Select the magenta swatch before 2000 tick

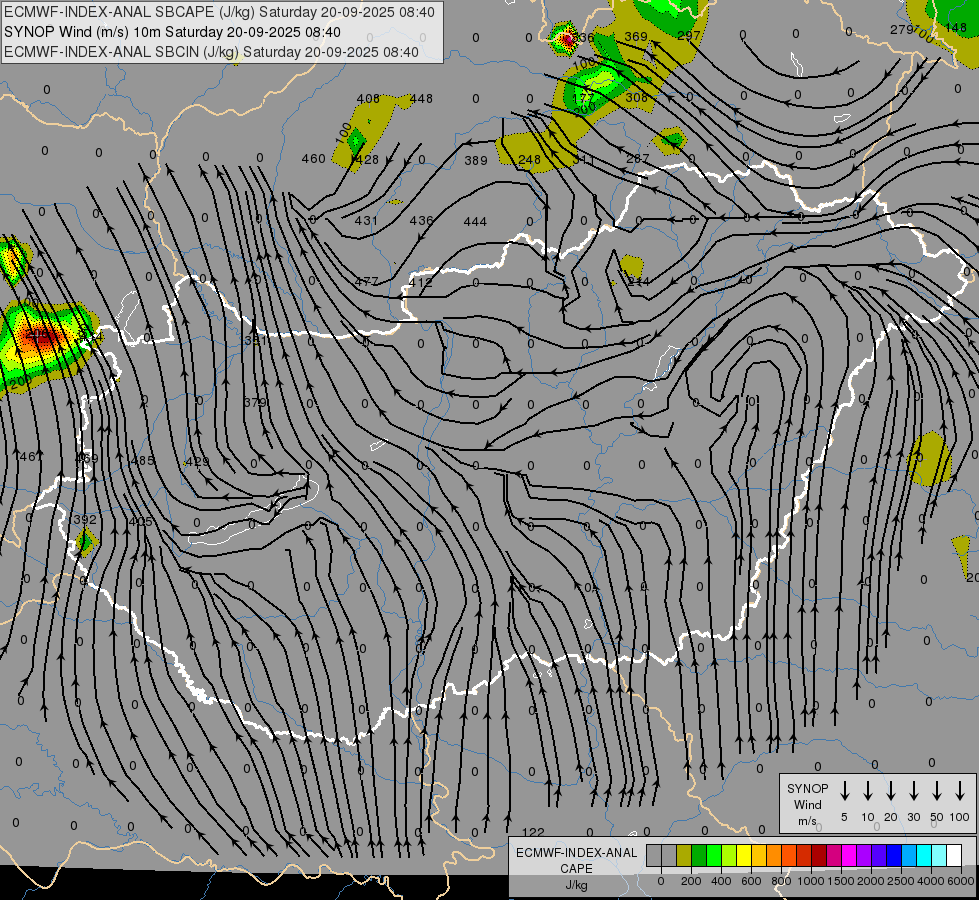[849, 856]
